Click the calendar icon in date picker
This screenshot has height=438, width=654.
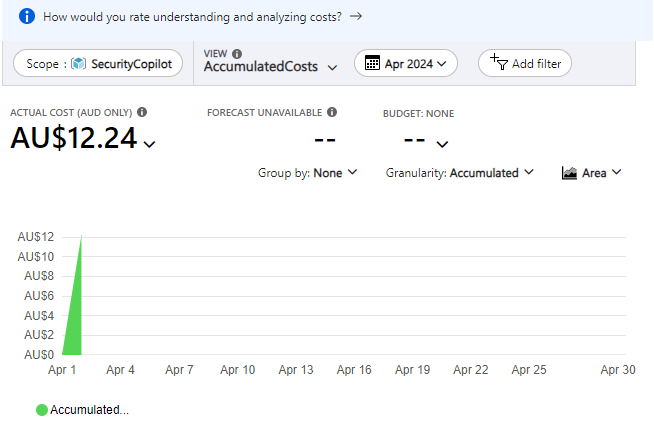[x=372, y=63]
